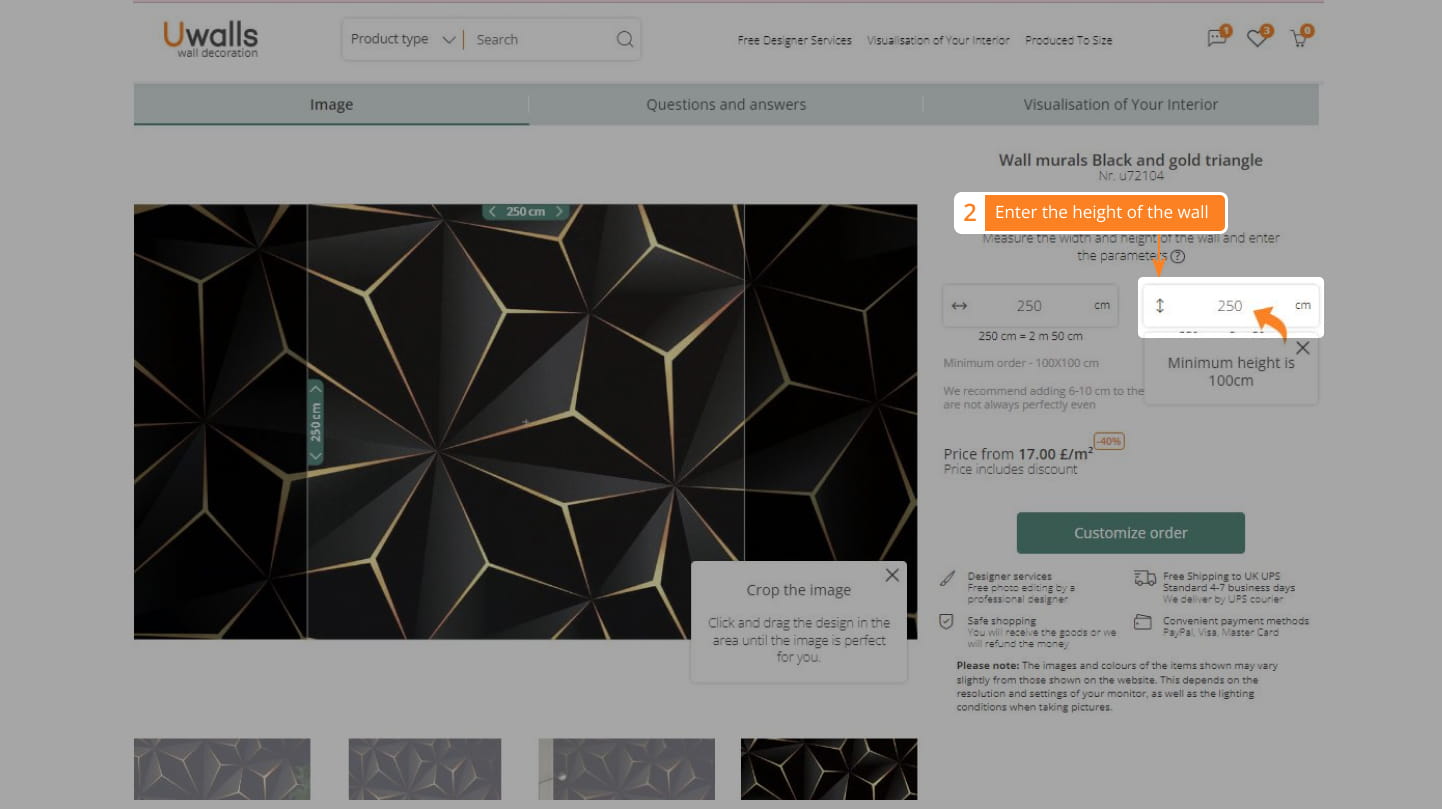1442x809 pixels.
Task: Switch to Visualisation of Your Interior tab
Action: coord(1120,104)
